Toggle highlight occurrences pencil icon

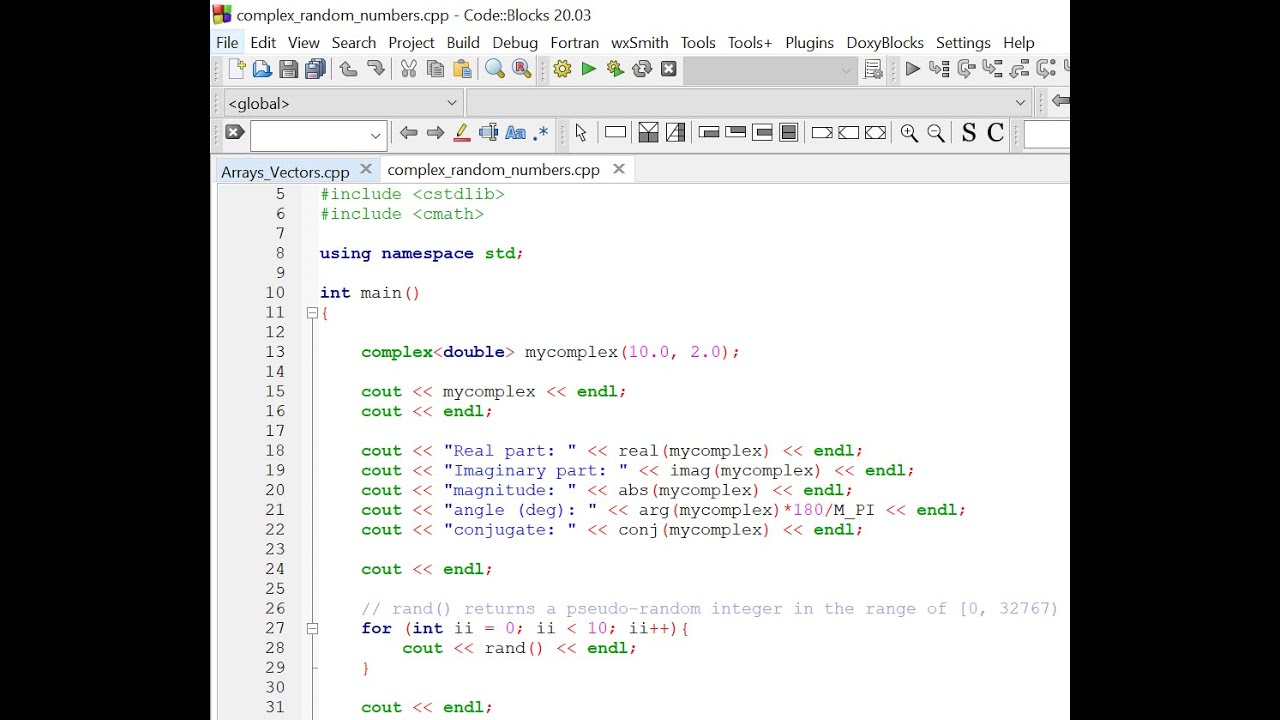(462, 133)
